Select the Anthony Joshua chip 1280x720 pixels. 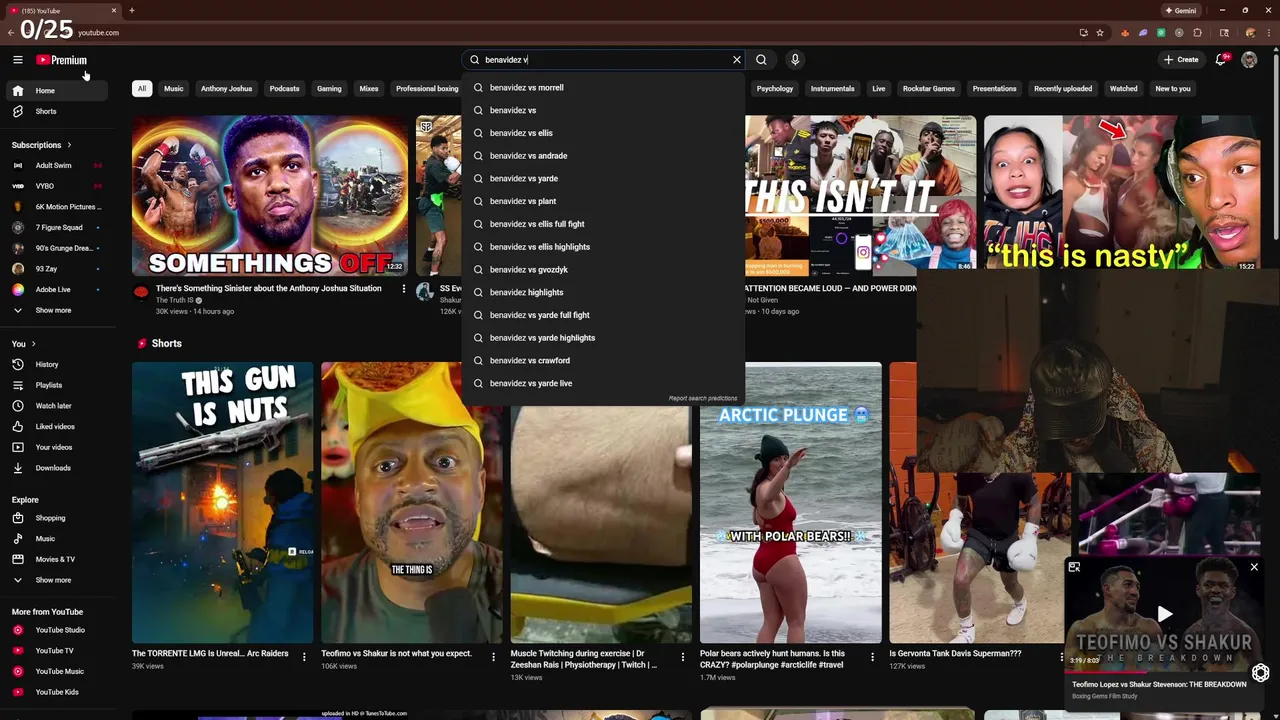226,89
